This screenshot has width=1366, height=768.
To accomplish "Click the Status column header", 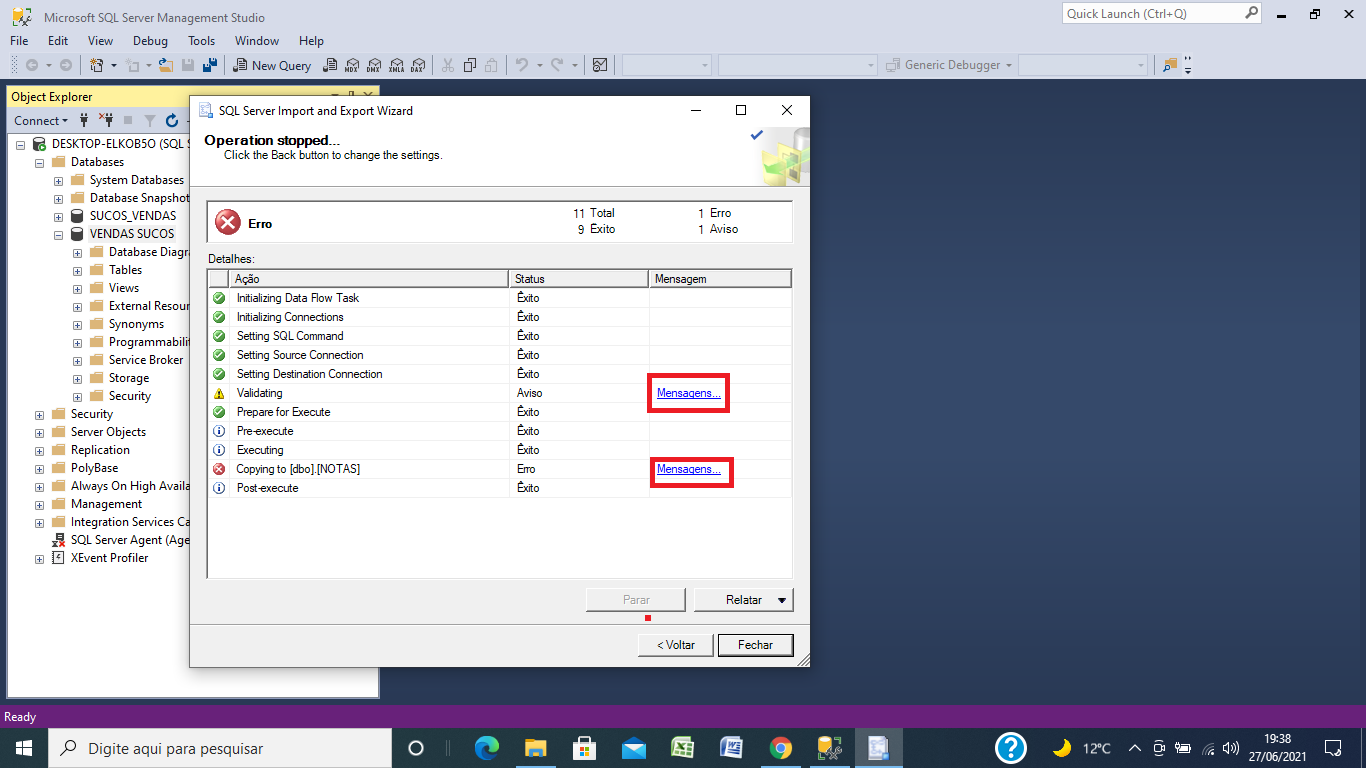I will click(579, 279).
